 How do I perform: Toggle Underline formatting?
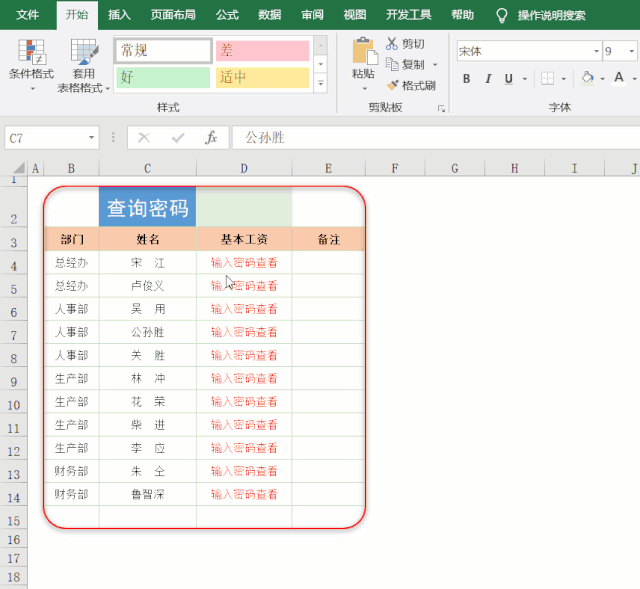(x=509, y=78)
